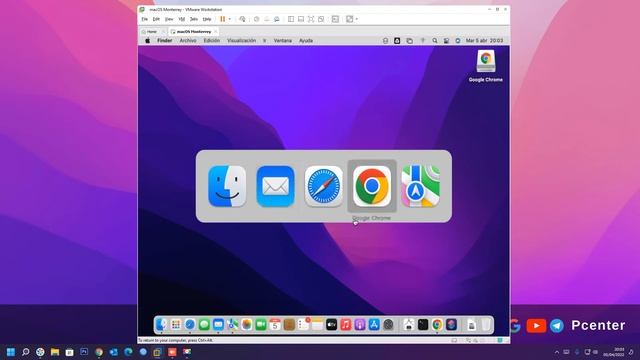Switch to the macOS Monterey tab

[x=192, y=31]
